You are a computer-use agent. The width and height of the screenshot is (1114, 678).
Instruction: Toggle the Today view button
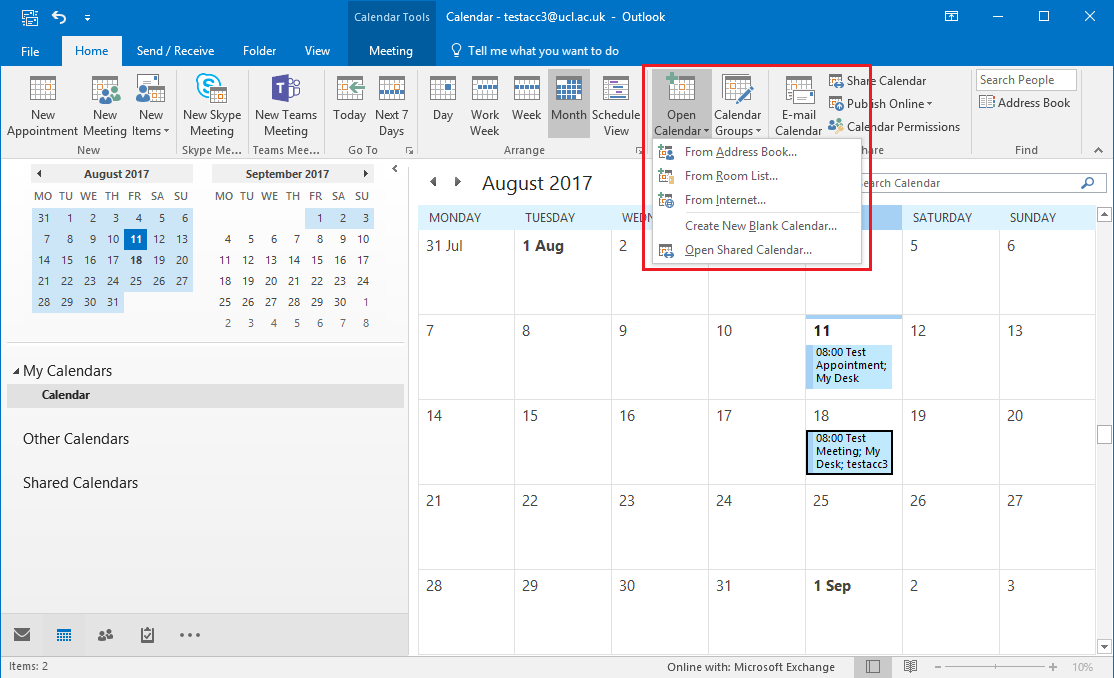coord(349,104)
